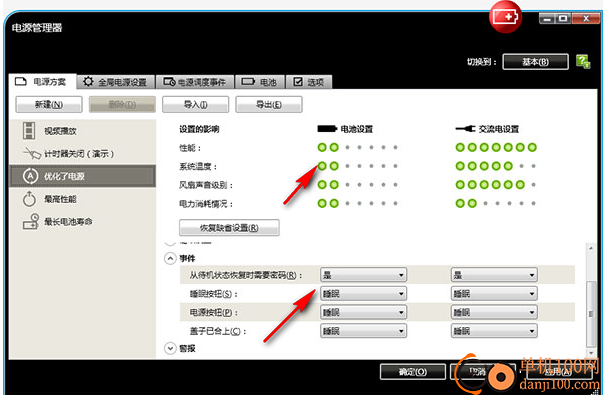The height and width of the screenshot is (395, 603).
Task: Click the 系统温度 label
Action: (x=198, y=167)
